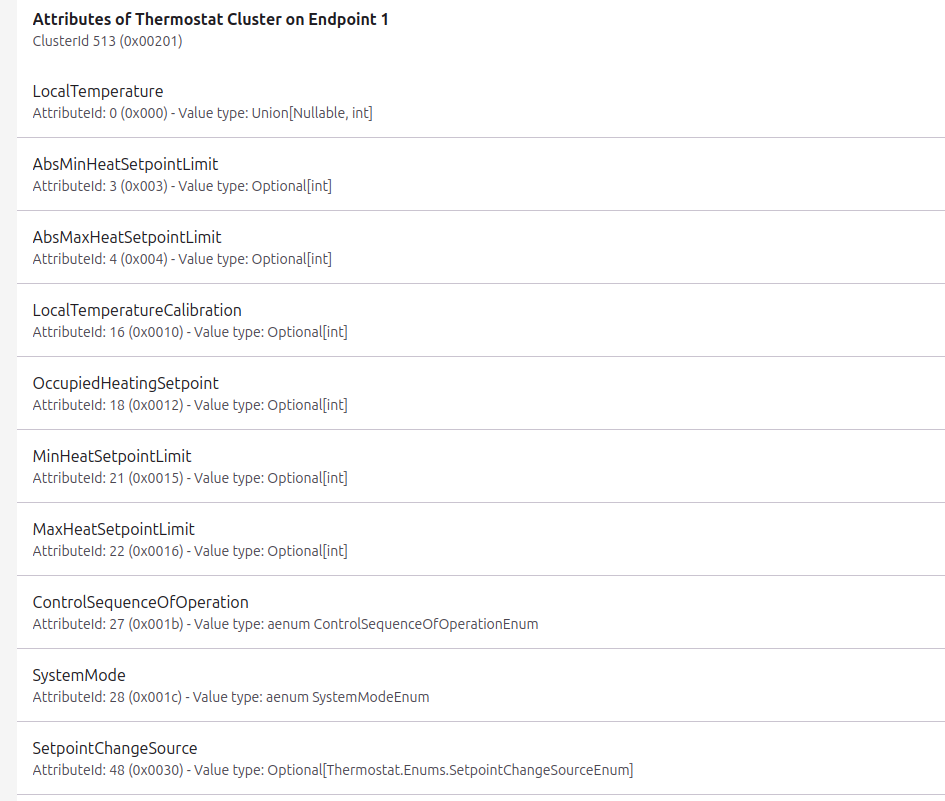This screenshot has height=801, width=945.
Task: Click the SystemModeEnum value type line
Action: 370,697
